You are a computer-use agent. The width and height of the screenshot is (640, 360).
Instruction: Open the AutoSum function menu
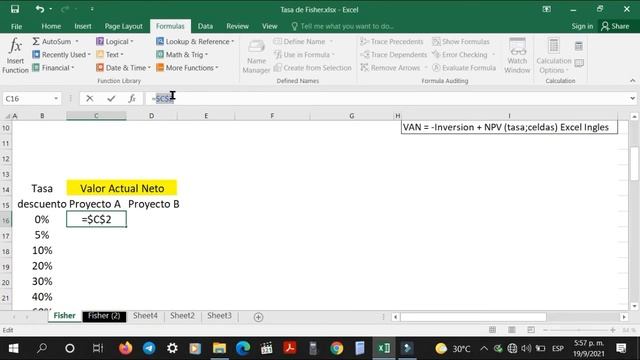[55, 42]
